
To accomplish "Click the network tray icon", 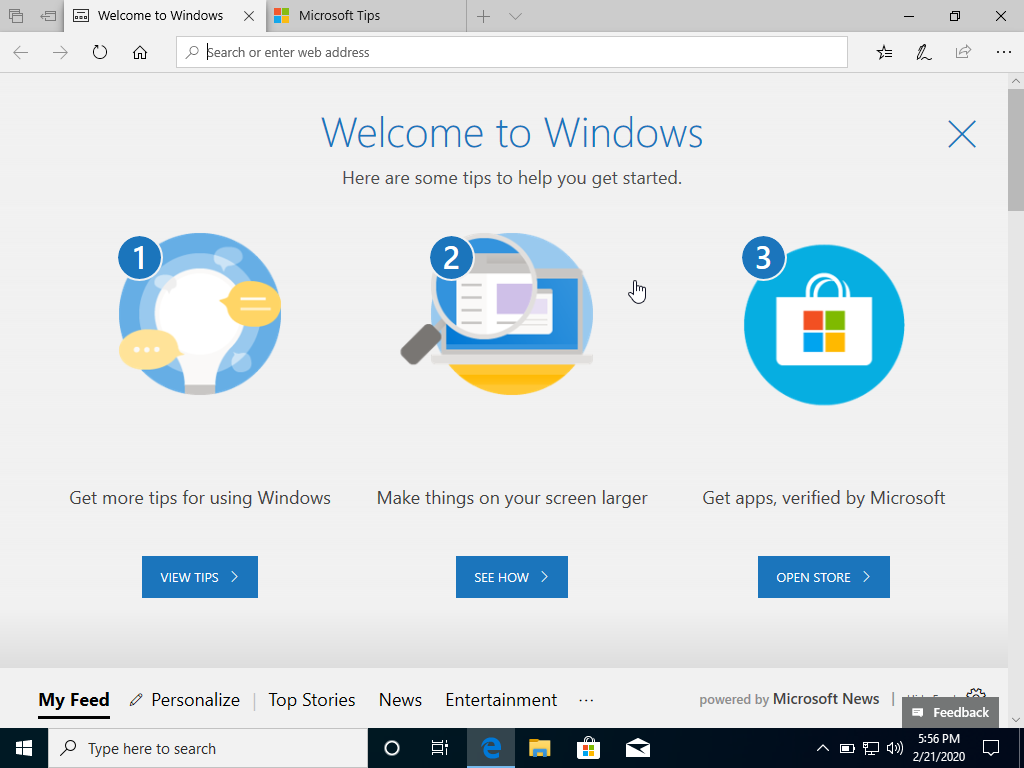I will point(871,748).
